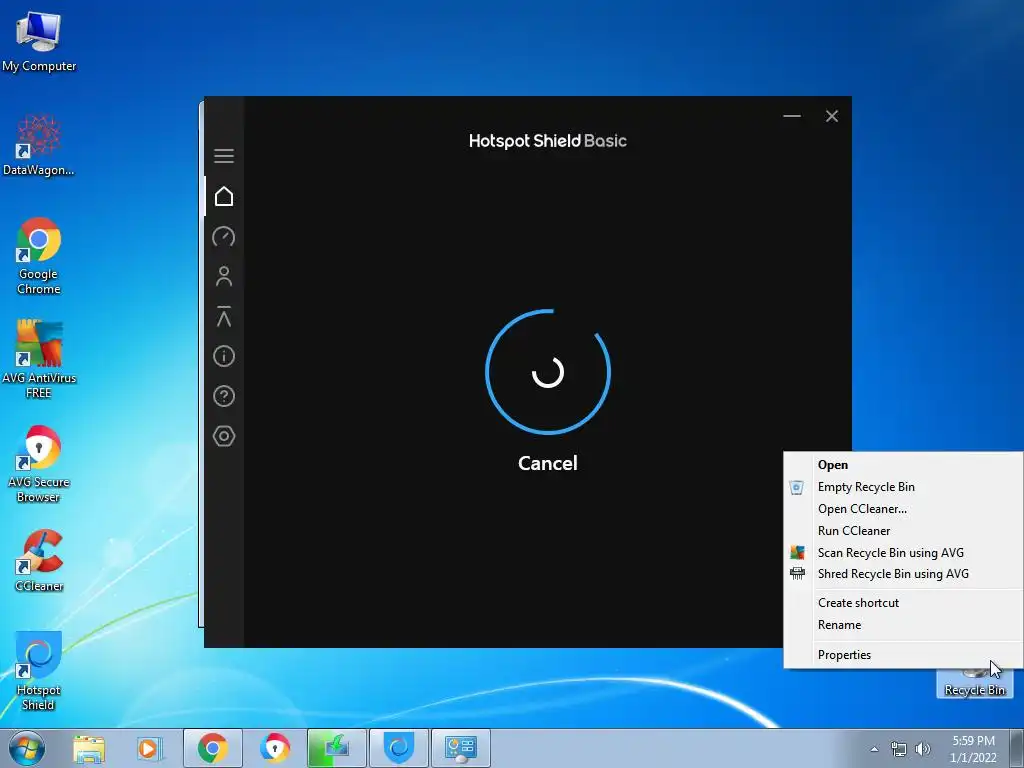Select CCleaner desktop shortcut
Image resolution: width=1024 pixels, height=768 pixels.
coord(39,560)
